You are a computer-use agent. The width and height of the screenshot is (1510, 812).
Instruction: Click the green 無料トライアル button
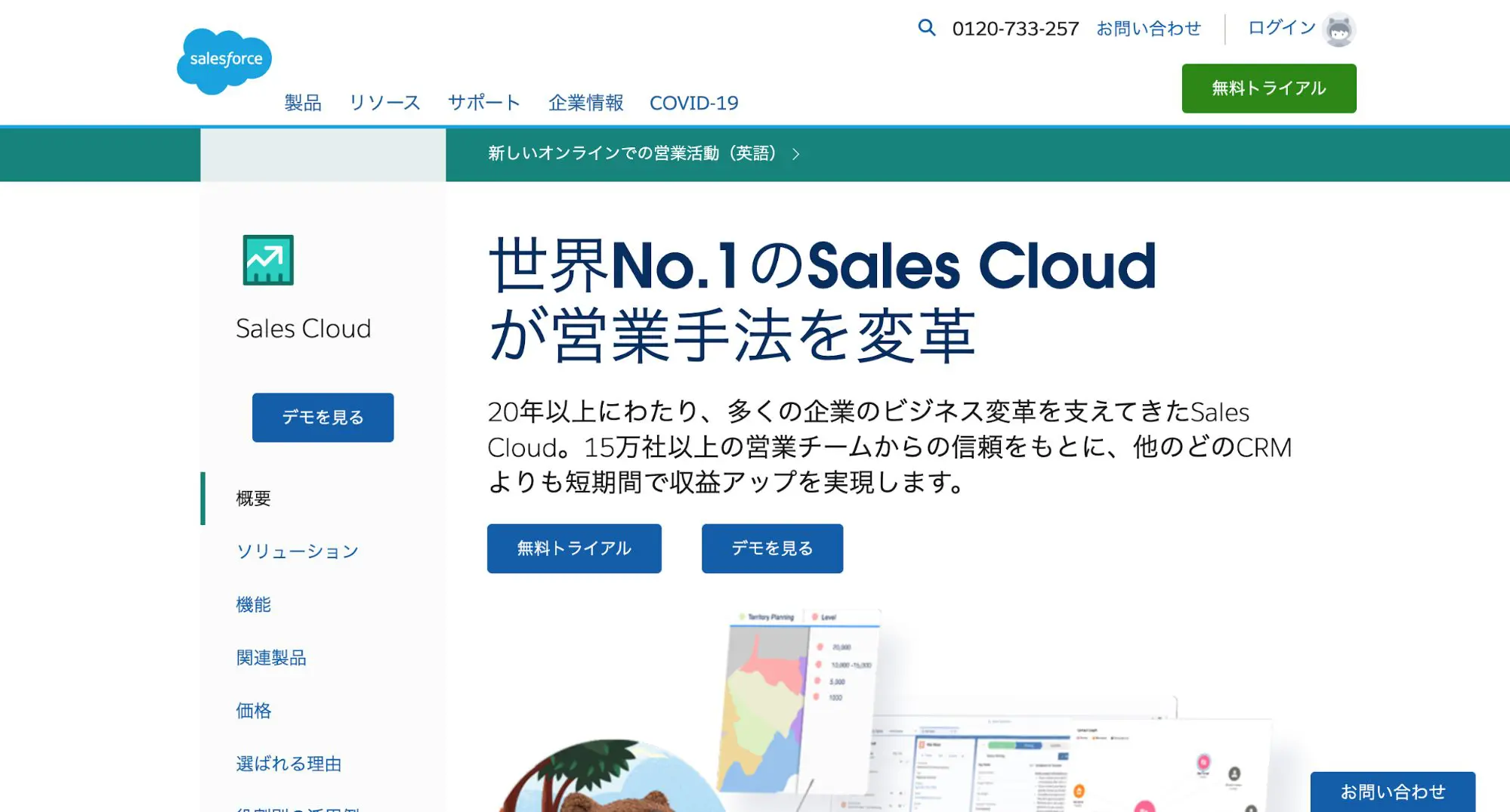tap(1269, 88)
